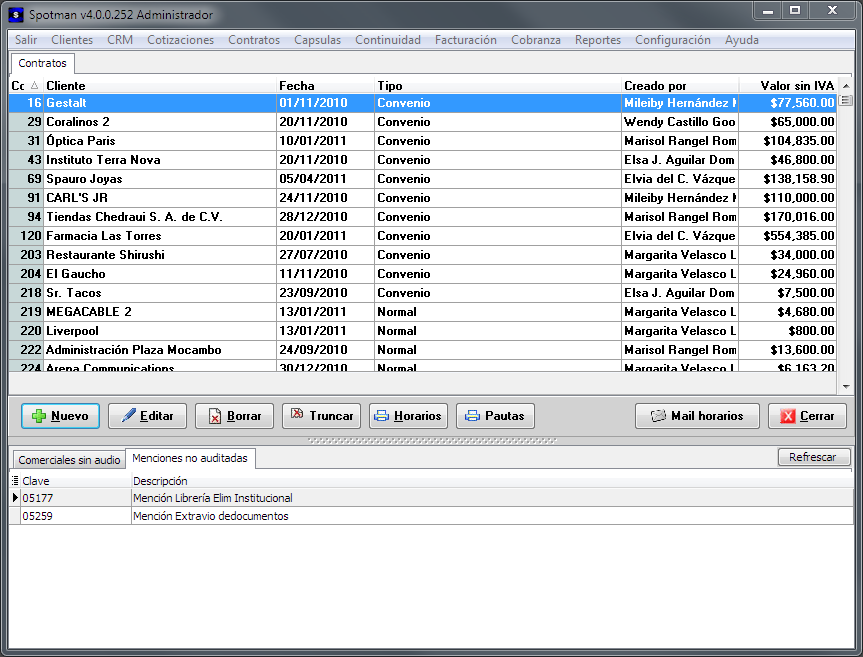This screenshot has width=863, height=657.
Task: Open the Salir menu
Action: point(26,40)
